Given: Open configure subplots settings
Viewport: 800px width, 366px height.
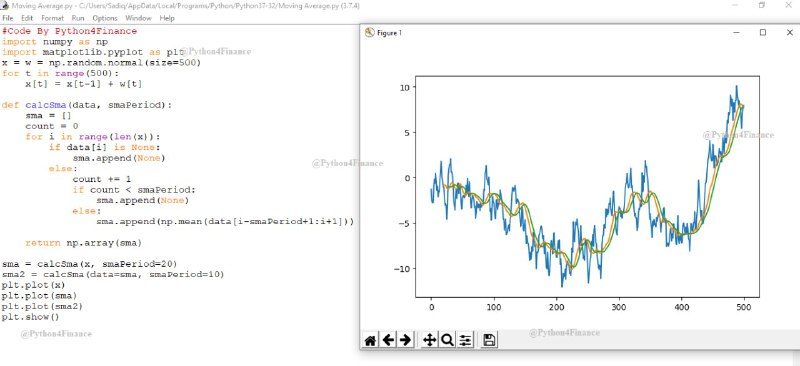Looking at the screenshot, I should tap(464, 340).
